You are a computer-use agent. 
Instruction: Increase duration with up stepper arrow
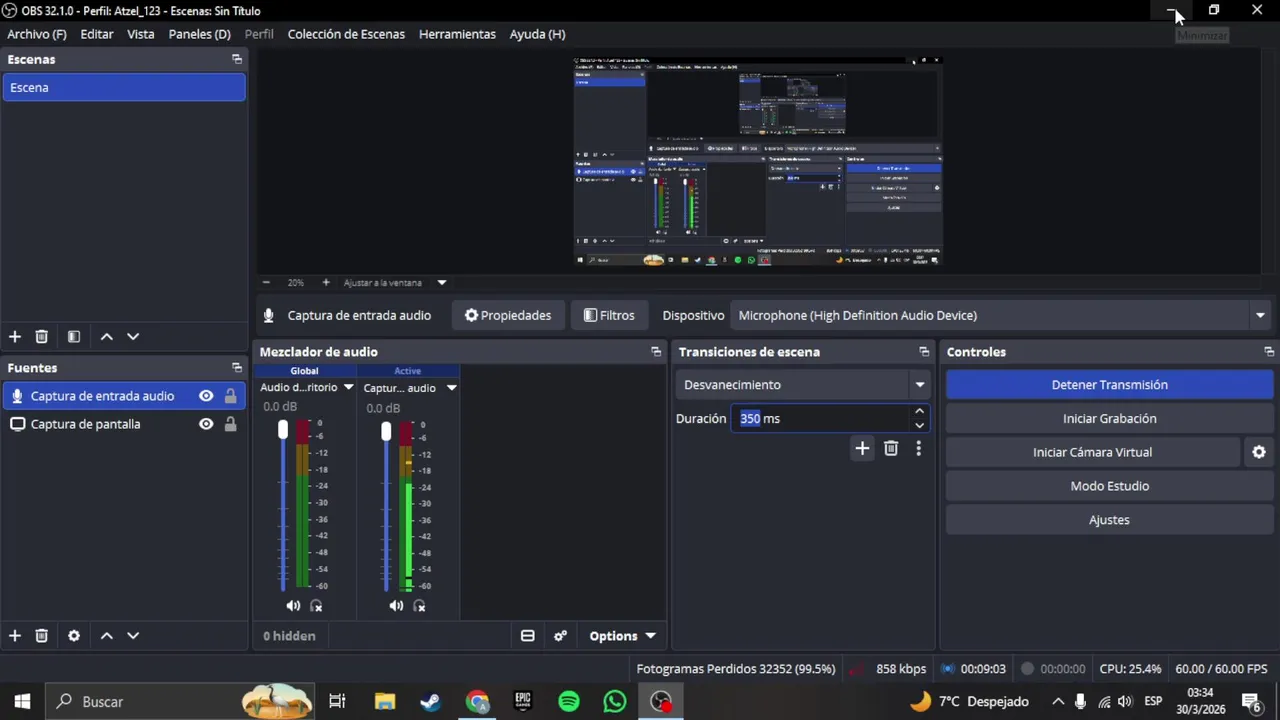(919, 412)
